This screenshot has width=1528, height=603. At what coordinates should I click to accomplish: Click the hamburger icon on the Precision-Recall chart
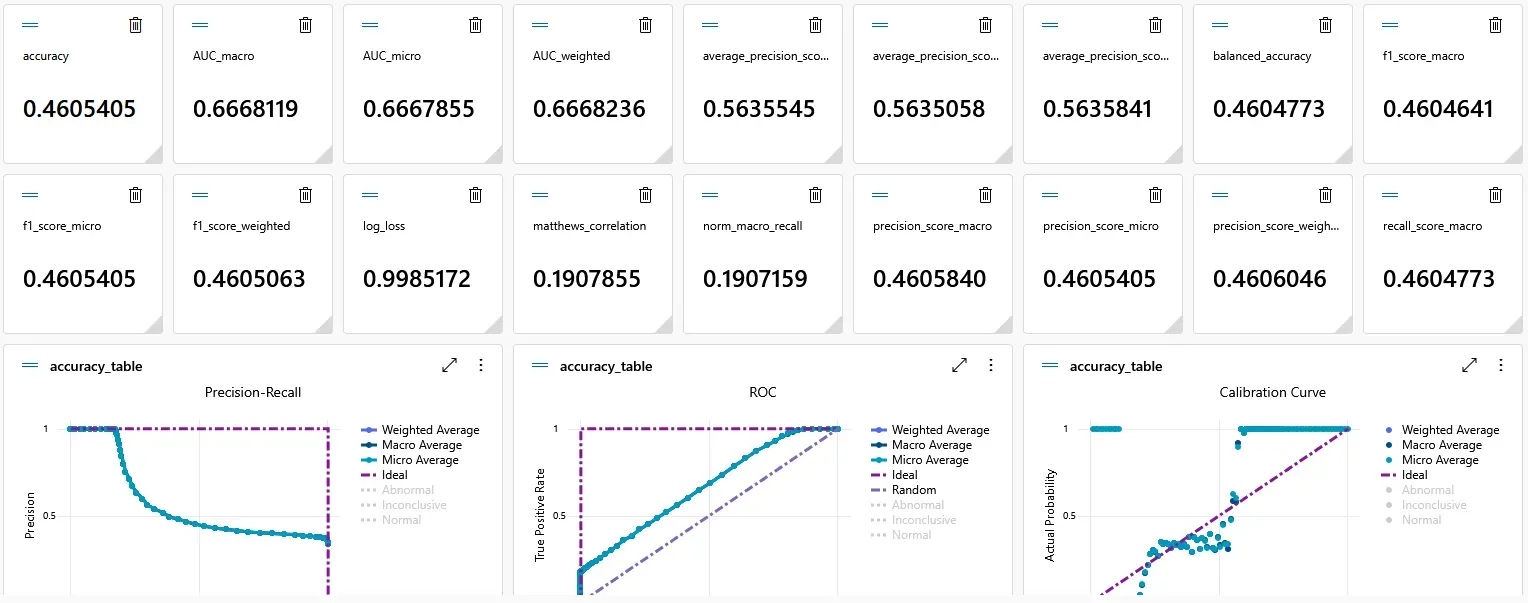click(x=32, y=366)
